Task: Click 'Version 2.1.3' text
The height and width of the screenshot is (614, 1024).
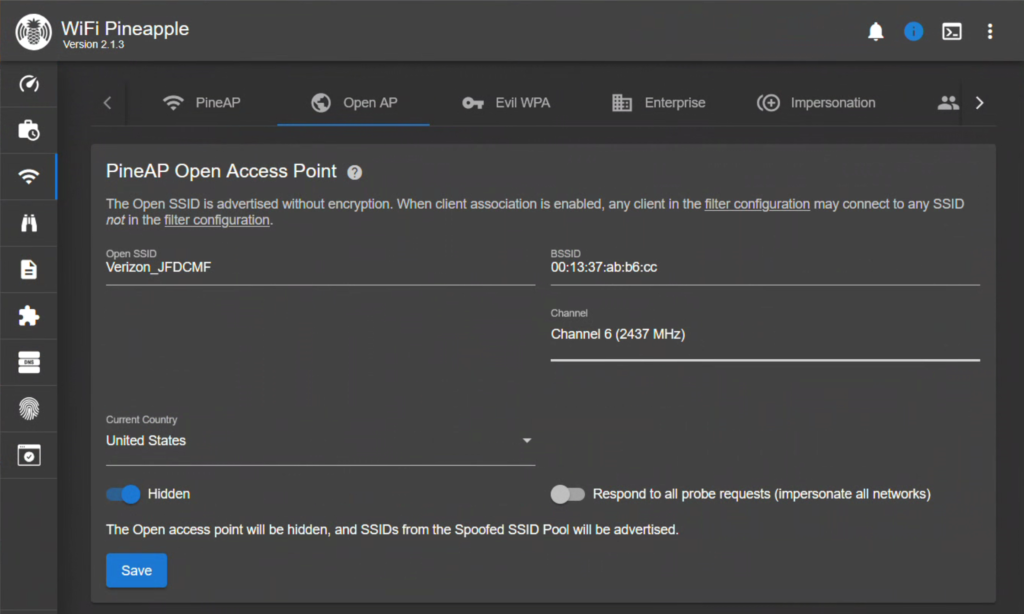Action: 93,44
